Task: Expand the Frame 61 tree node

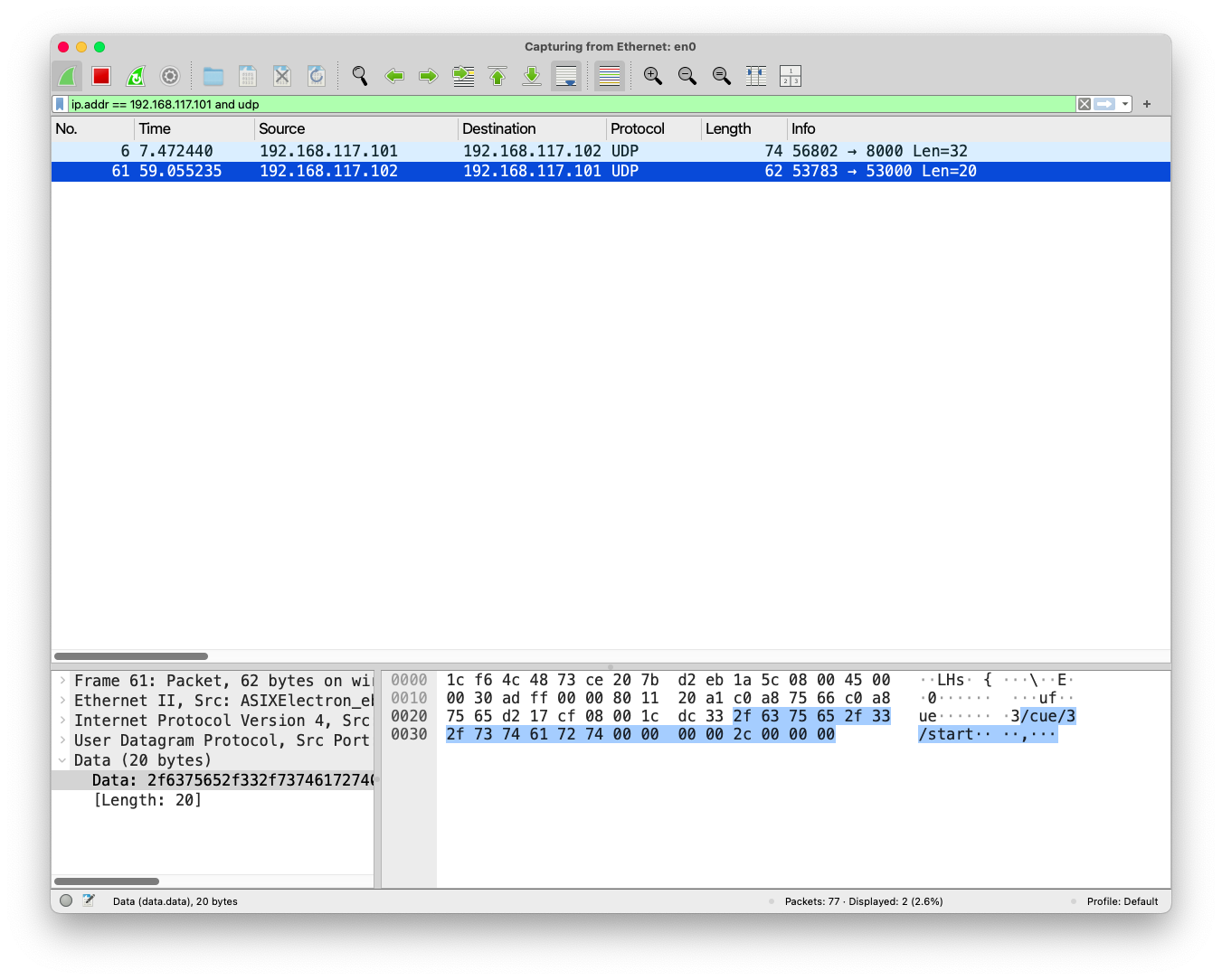Action: [x=62, y=681]
